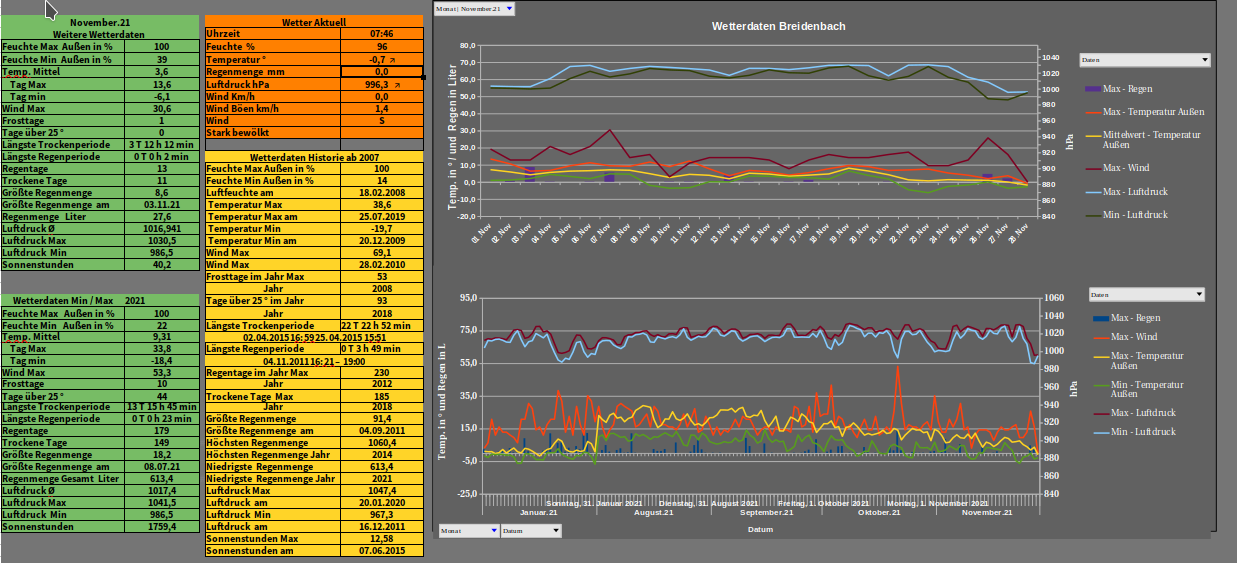
Task: Select the 3 T 12 h 12 min cell
Action: tap(162, 144)
